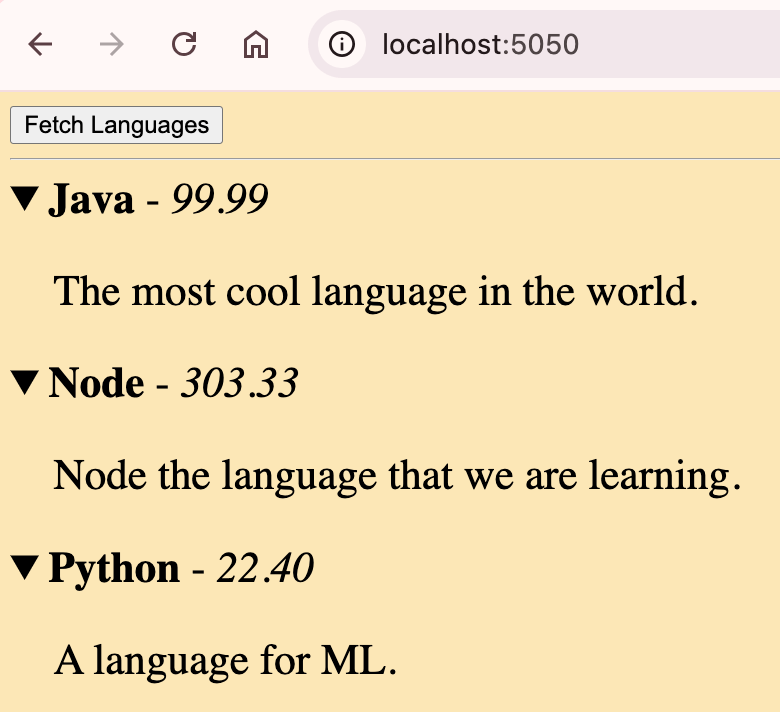Click the horizontal divider below Fetch Languages
Viewport: 780px width, 712px height.
click(394, 158)
